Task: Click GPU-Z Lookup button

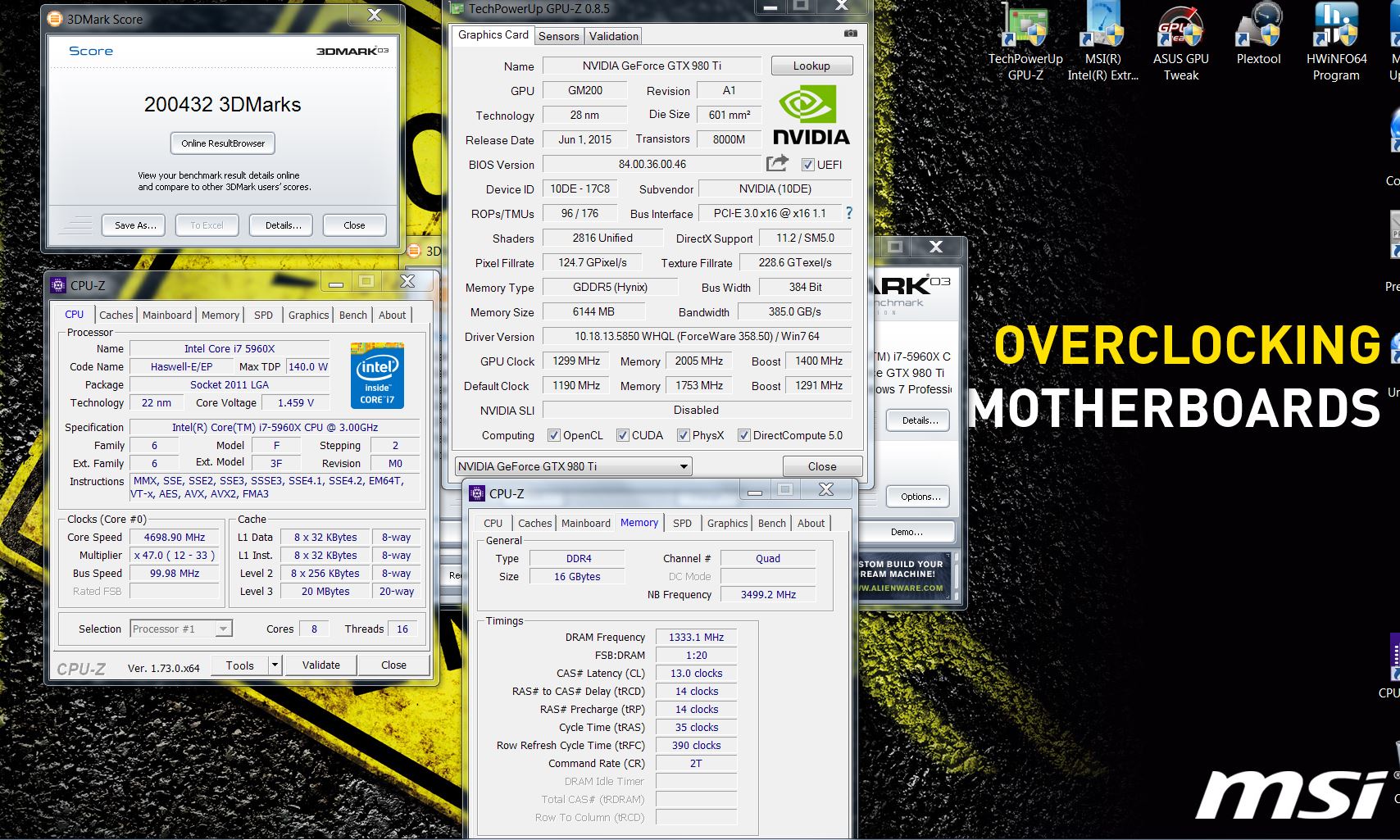Action: [x=811, y=66]
